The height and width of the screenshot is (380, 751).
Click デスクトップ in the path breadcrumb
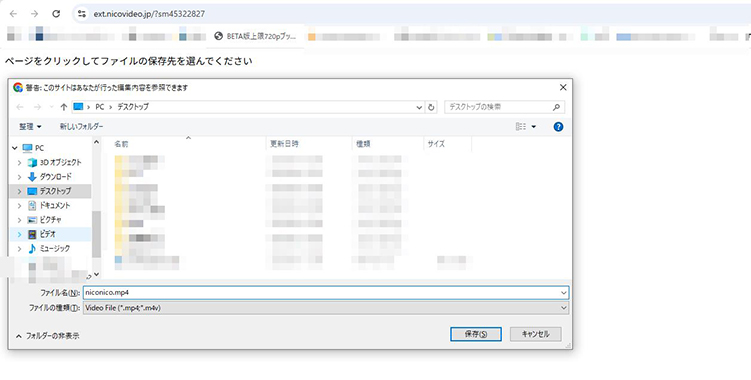point(133,107)
